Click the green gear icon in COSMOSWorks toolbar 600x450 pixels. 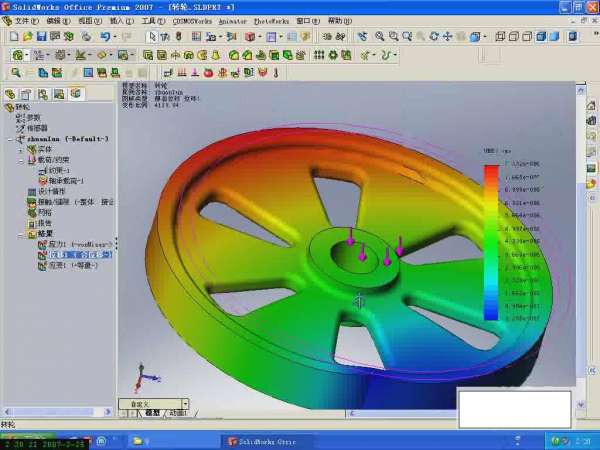[333, 55]
